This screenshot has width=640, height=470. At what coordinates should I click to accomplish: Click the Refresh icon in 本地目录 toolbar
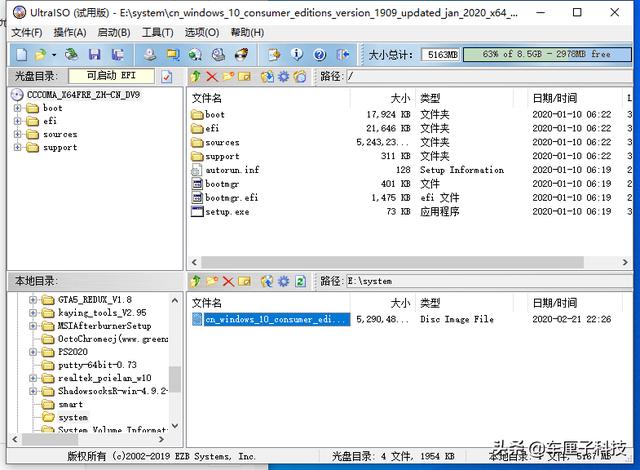(300, 281)
